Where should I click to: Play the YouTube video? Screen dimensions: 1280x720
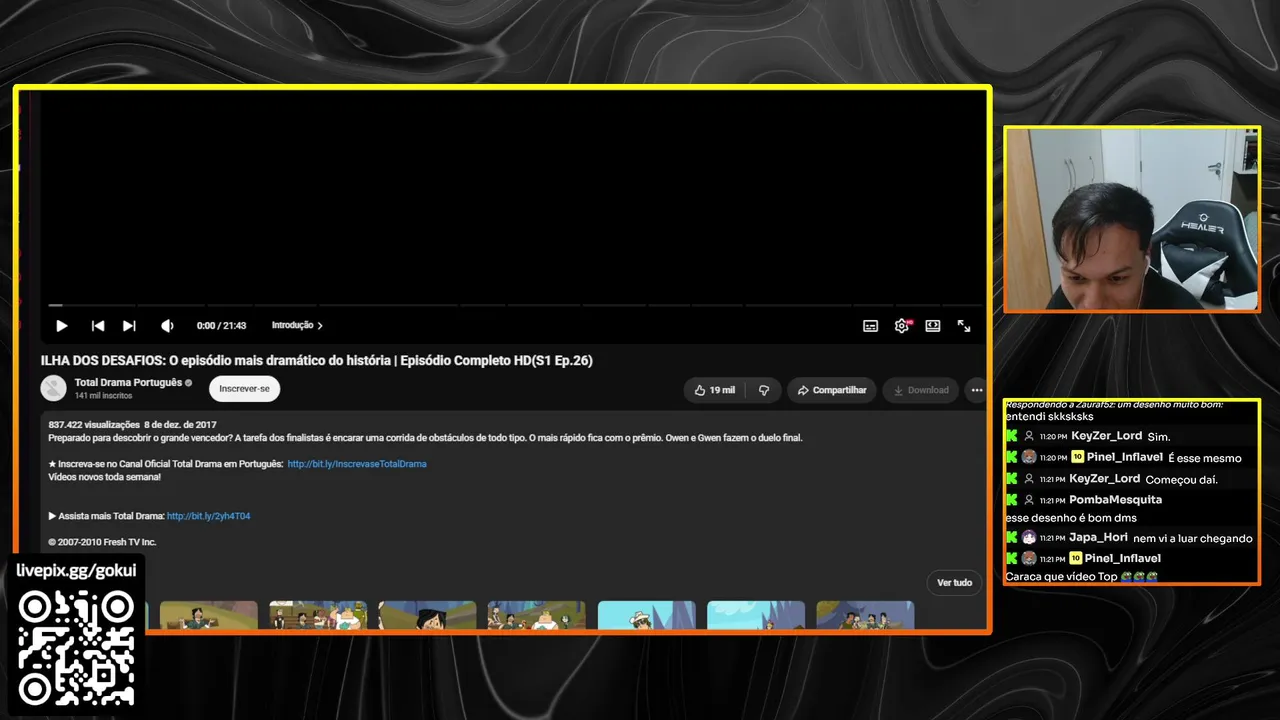tap(61, 326)
